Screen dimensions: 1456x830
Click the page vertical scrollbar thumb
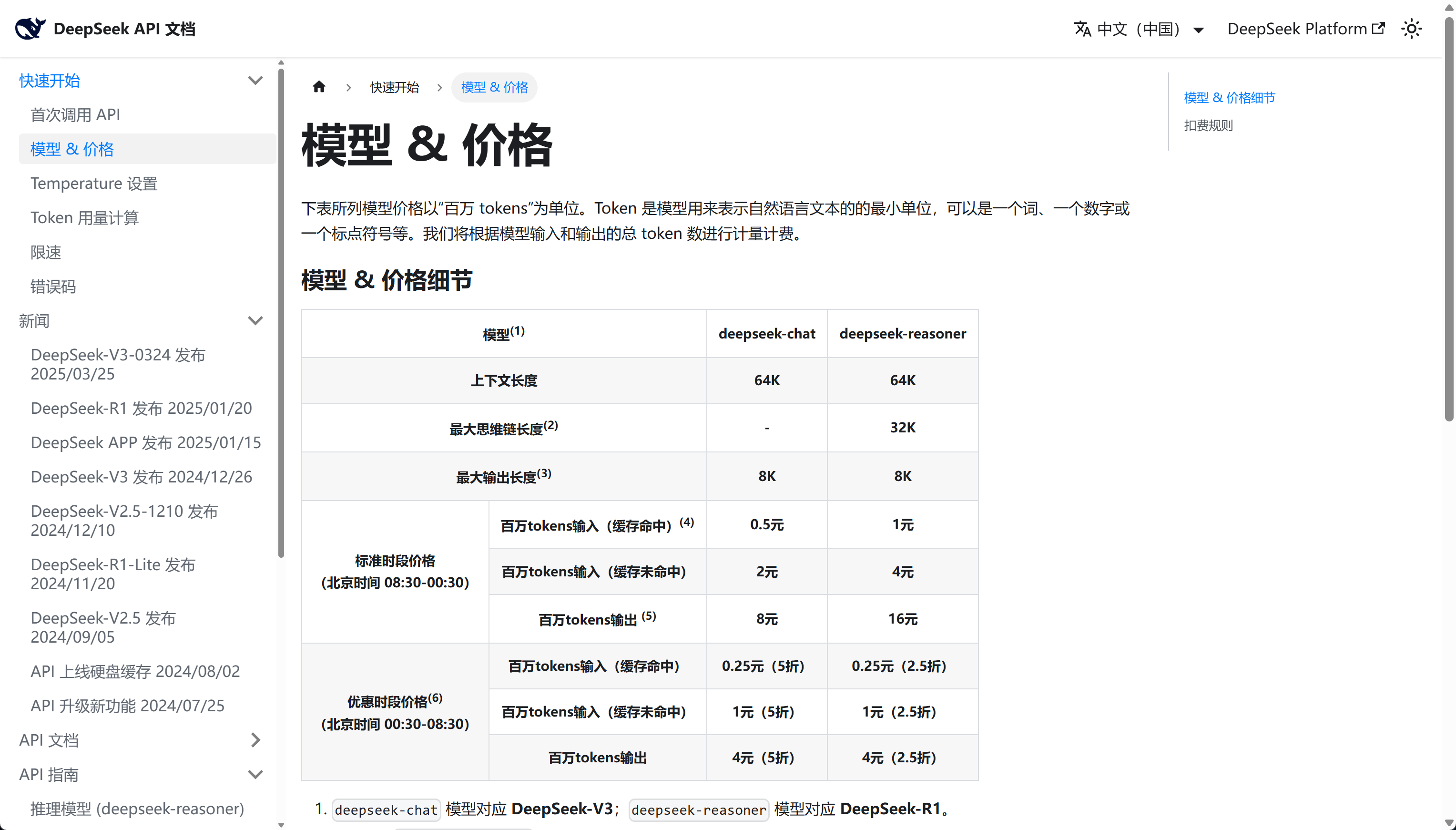(1449, 219)
